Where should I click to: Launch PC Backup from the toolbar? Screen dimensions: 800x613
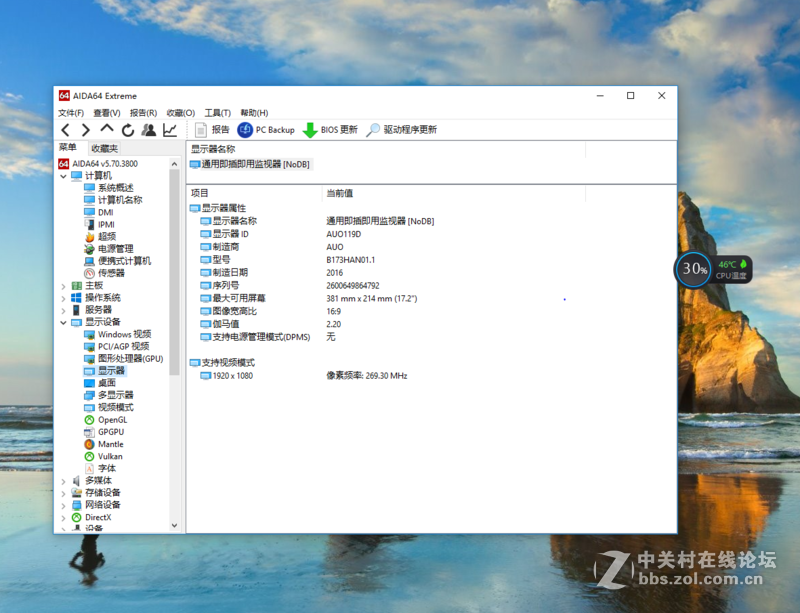click(270, 129)
